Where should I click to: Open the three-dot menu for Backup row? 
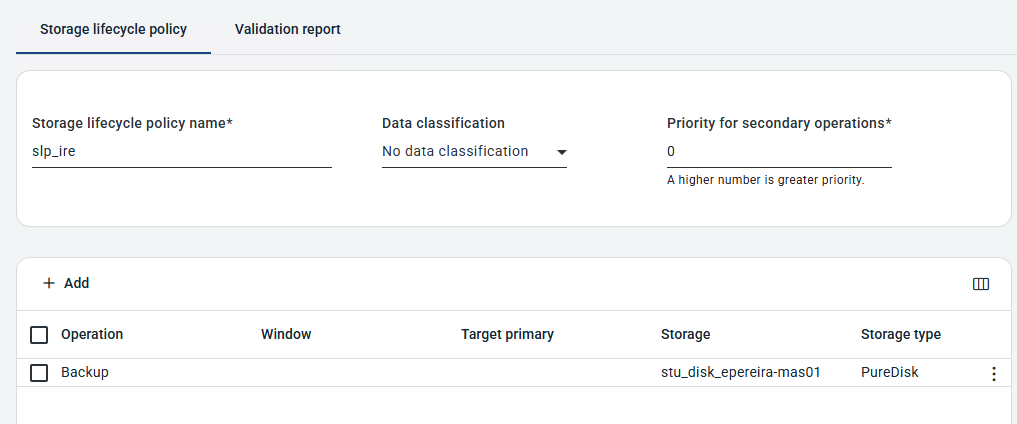(993, 373)
